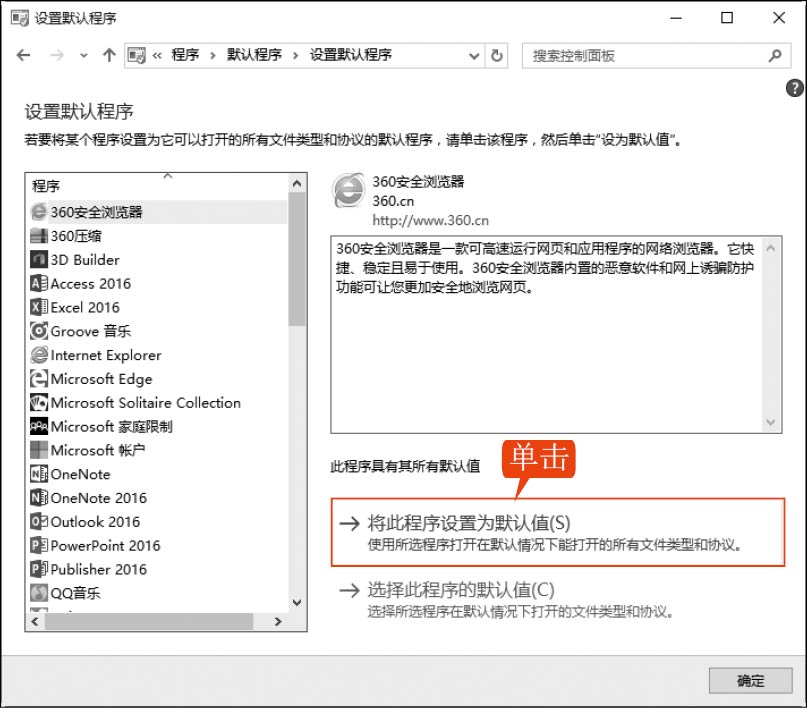Click the control panel icon in address bar

(137, 55)
